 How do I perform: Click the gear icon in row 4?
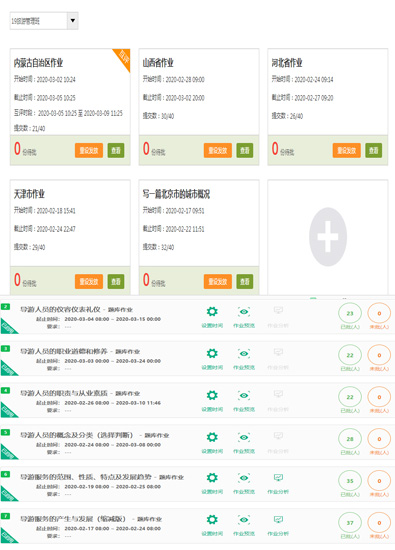pos(212,395)
